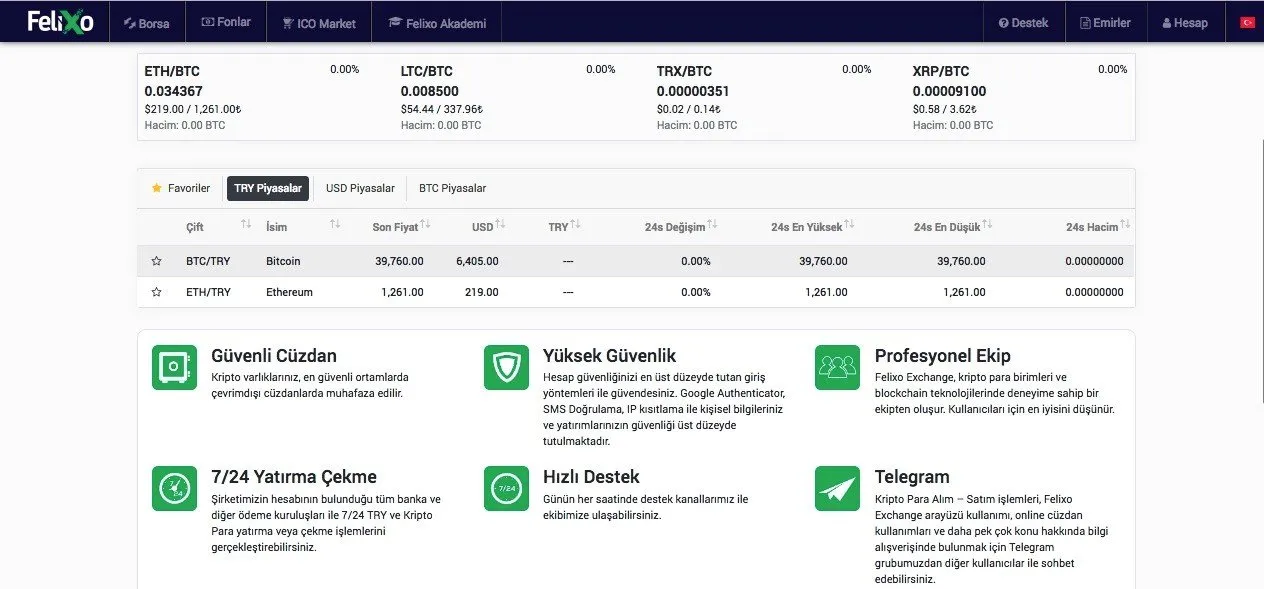
Task: Open Felixo Akademi page
Action: click(x=437, y=22)
